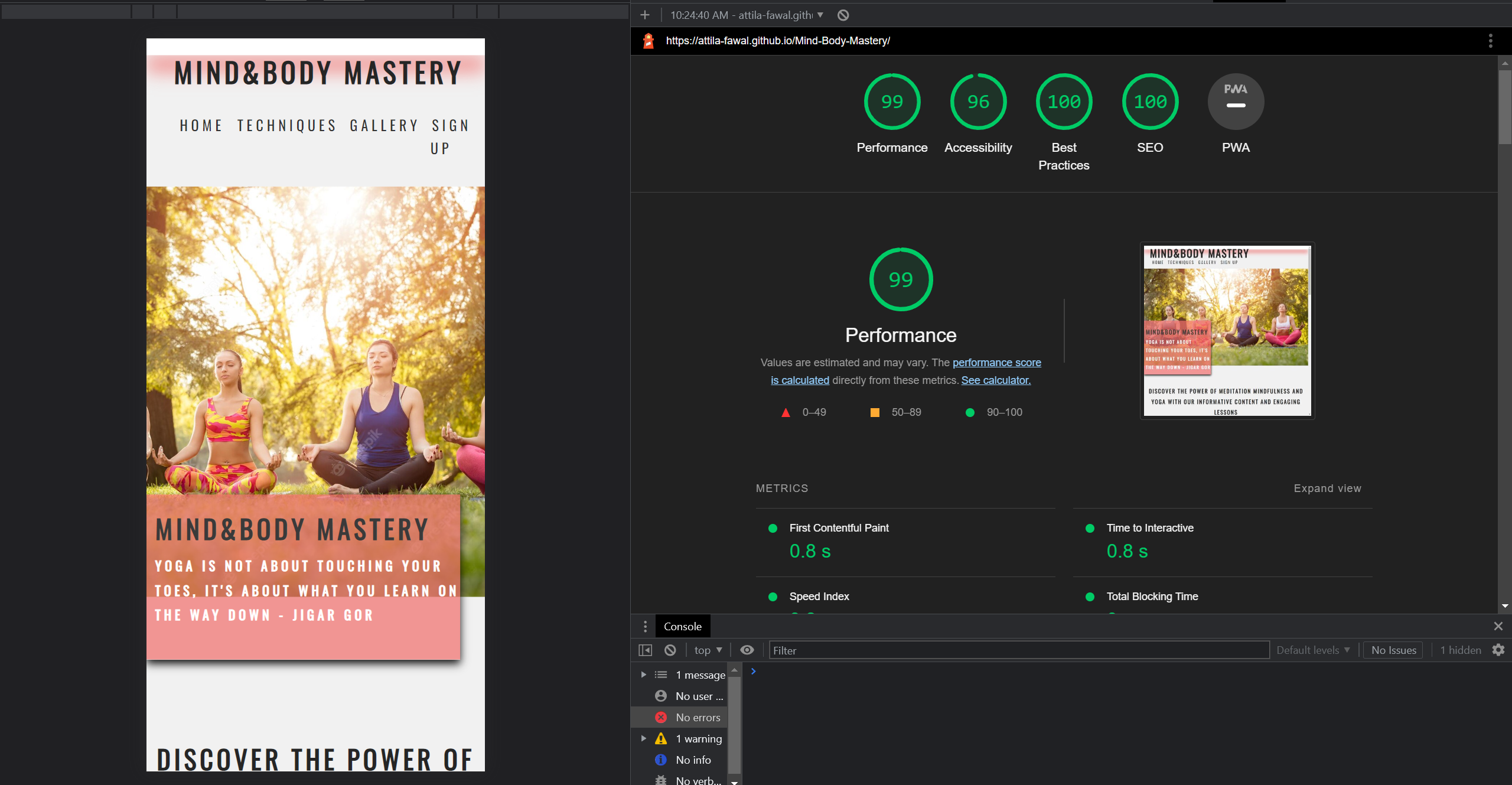Screen dimensions: 1512x785
Task: Open the '10:24:40 AM' report dropdown
Action: [744, 15]
